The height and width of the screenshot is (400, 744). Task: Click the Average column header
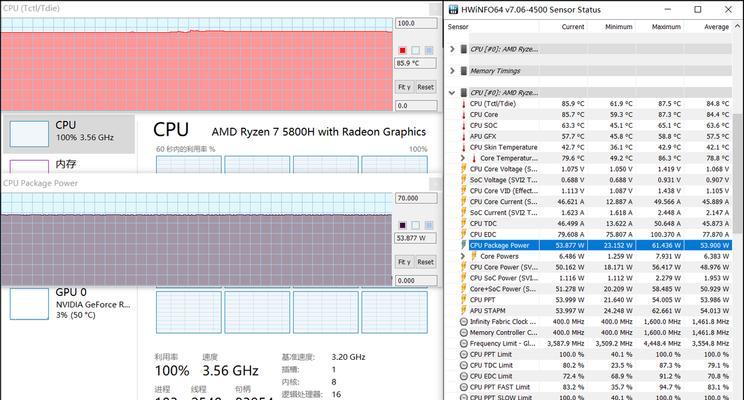coord(716,27)
